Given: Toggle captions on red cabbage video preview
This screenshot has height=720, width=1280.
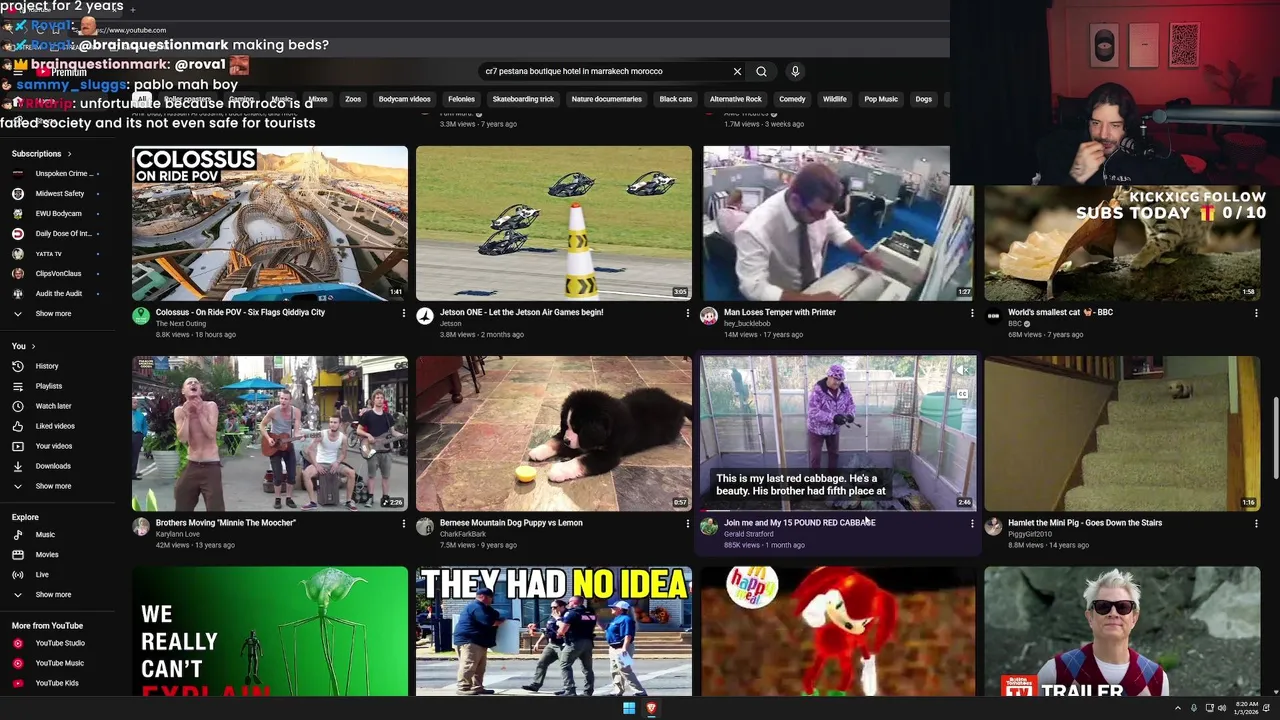Looking at the screenshot, I should pyautogui.click(x=962, y=394).
